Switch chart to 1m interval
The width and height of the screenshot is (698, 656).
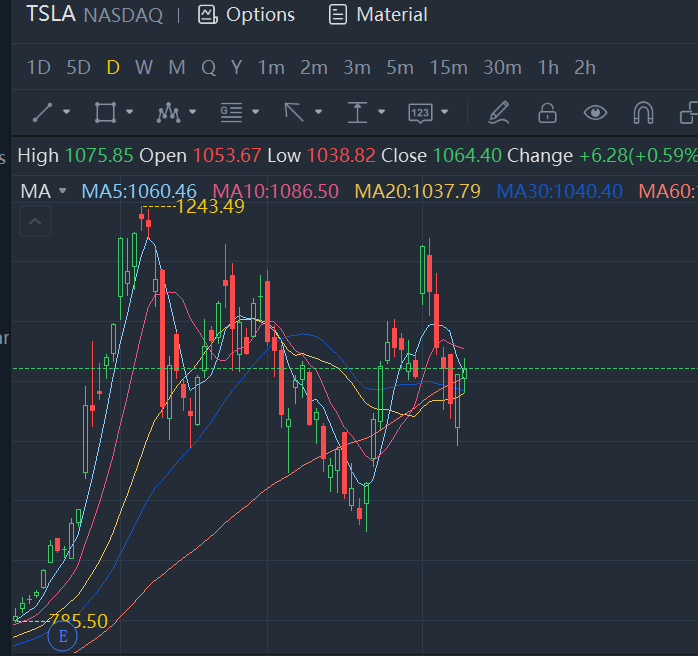271,68
